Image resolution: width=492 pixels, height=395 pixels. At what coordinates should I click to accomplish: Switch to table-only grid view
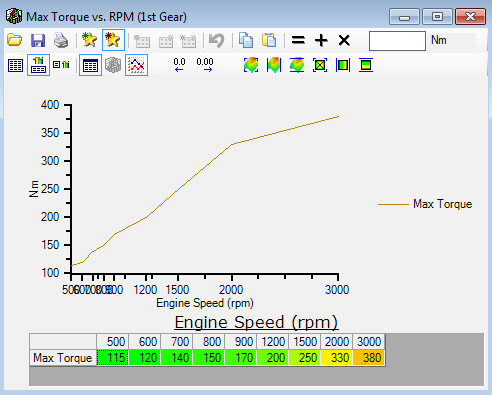[x=15, y=65]
